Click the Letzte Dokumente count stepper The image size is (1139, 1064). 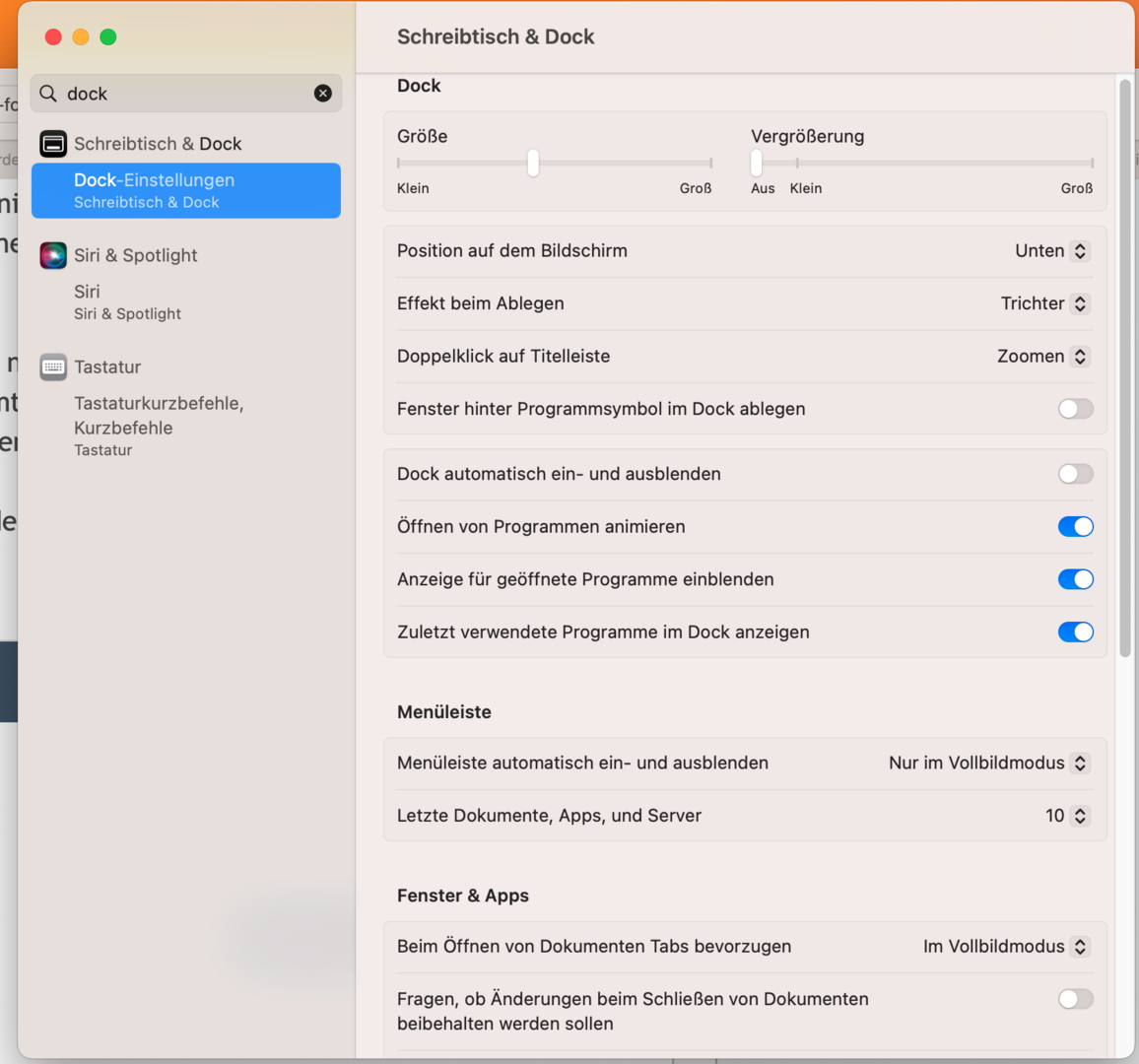tap(1080, 816)
